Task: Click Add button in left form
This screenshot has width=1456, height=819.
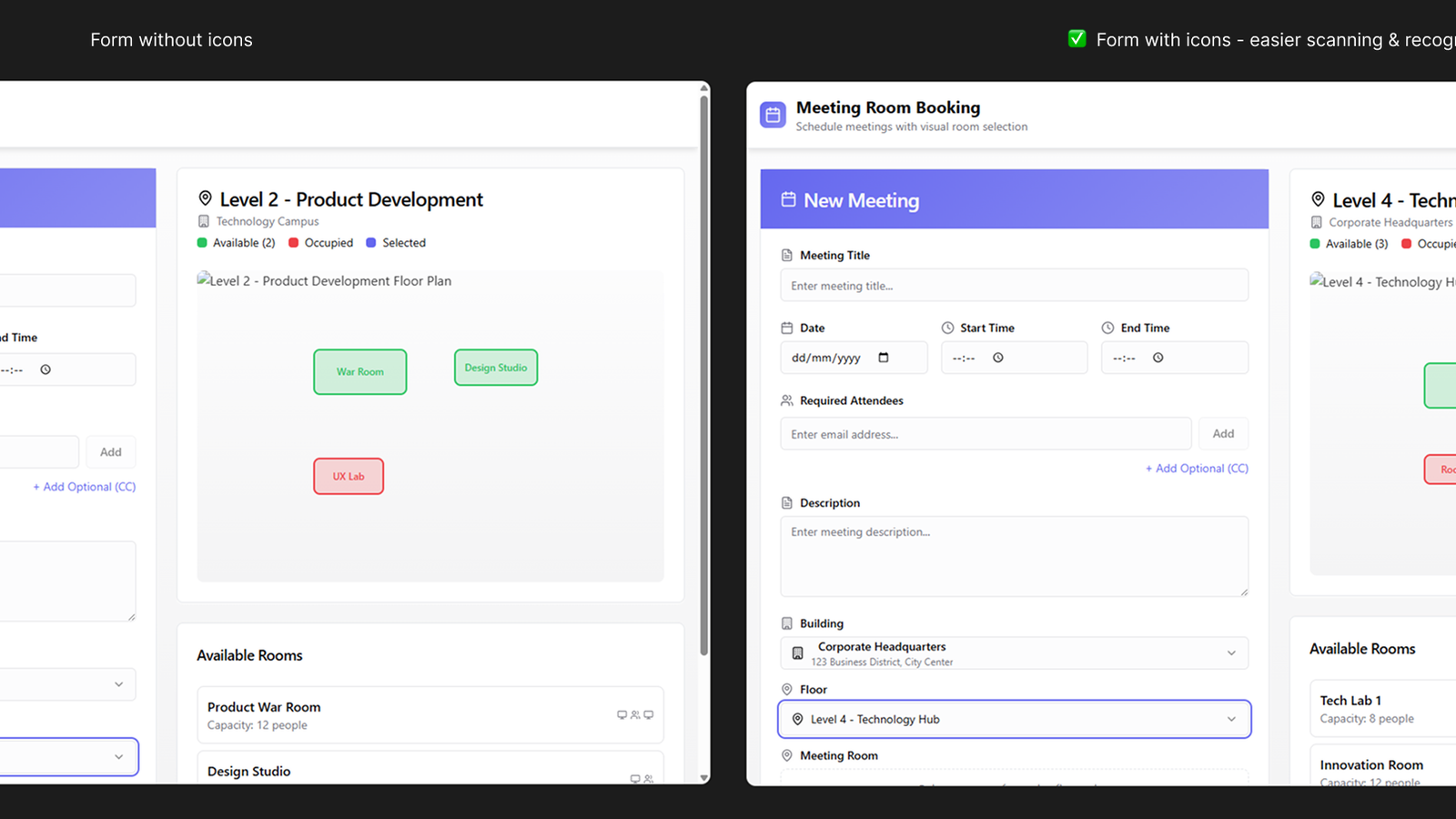Action: click(111, 452)
